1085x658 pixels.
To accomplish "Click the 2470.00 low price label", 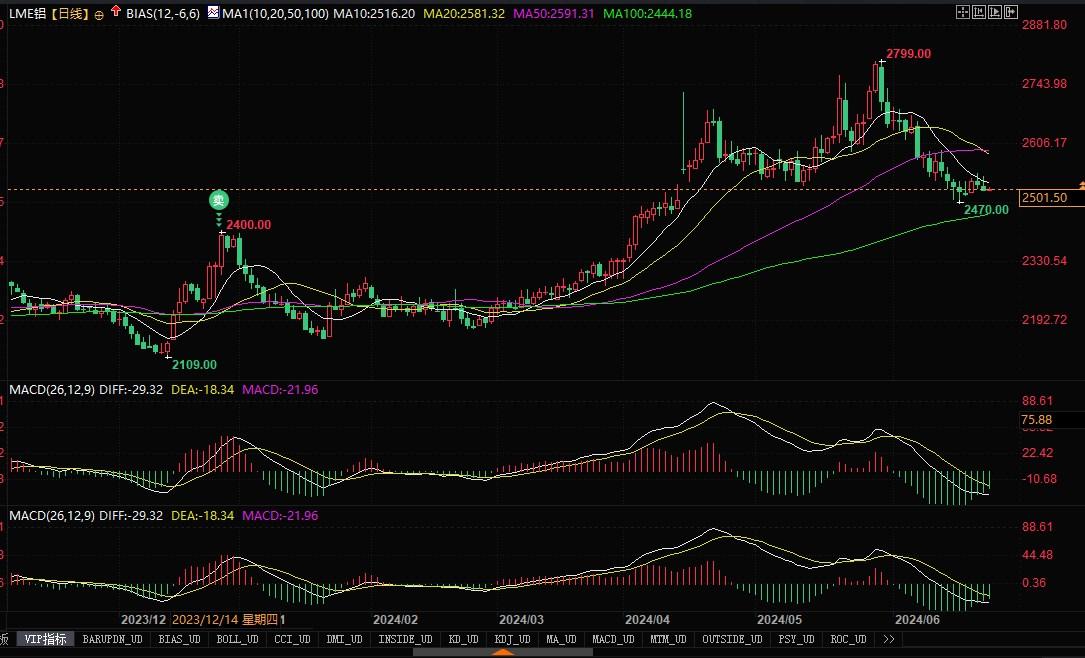I will (986, 210).
